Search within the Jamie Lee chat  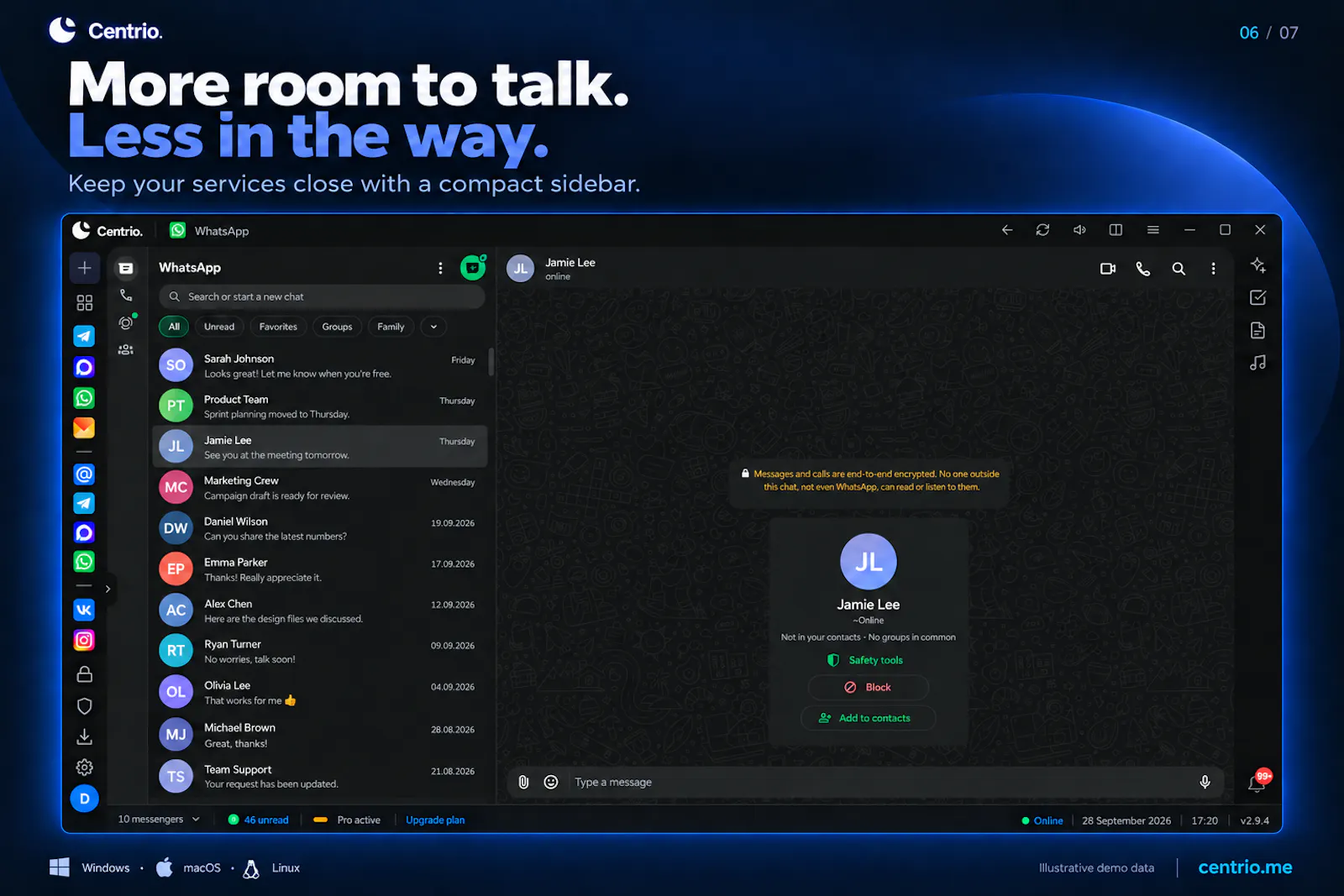point(1179,269)
